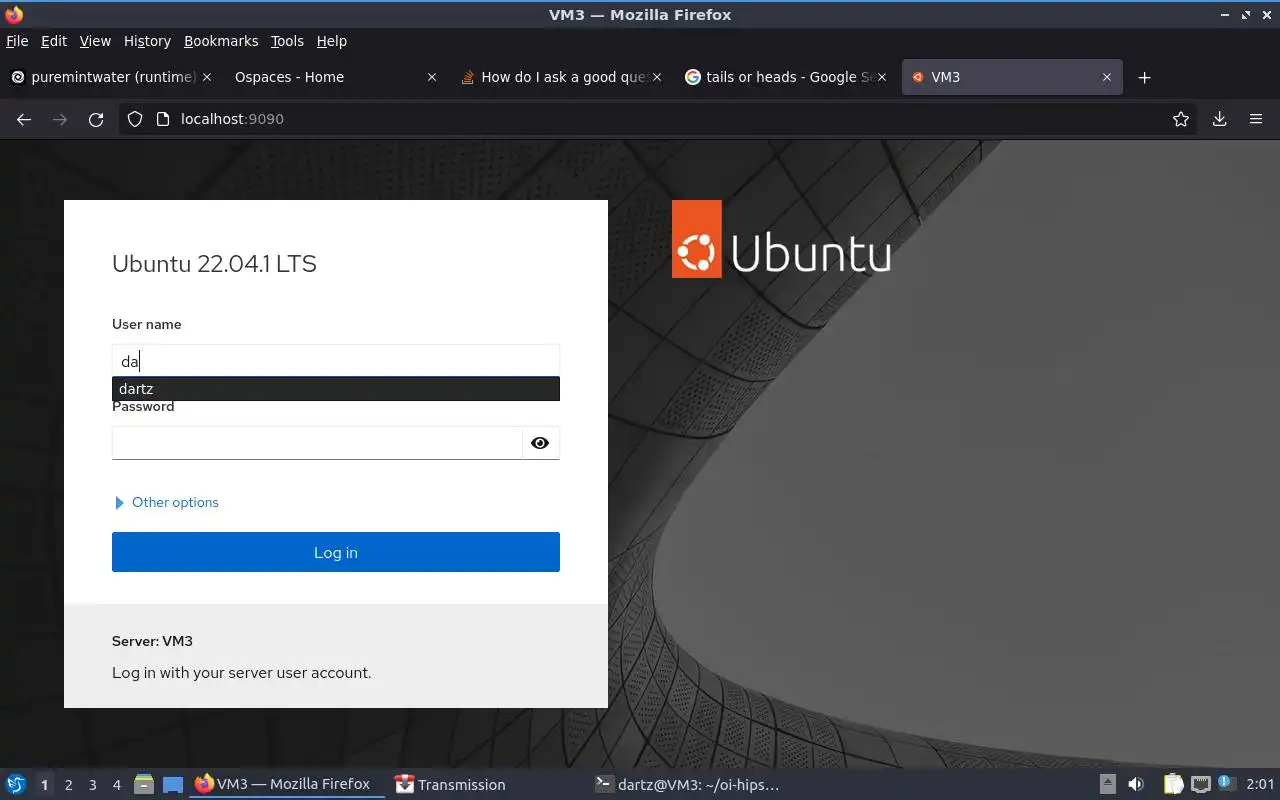Open the shield tracking protection icon
The width and height of the screenshot is (1280, 800).
click(135, 119)
